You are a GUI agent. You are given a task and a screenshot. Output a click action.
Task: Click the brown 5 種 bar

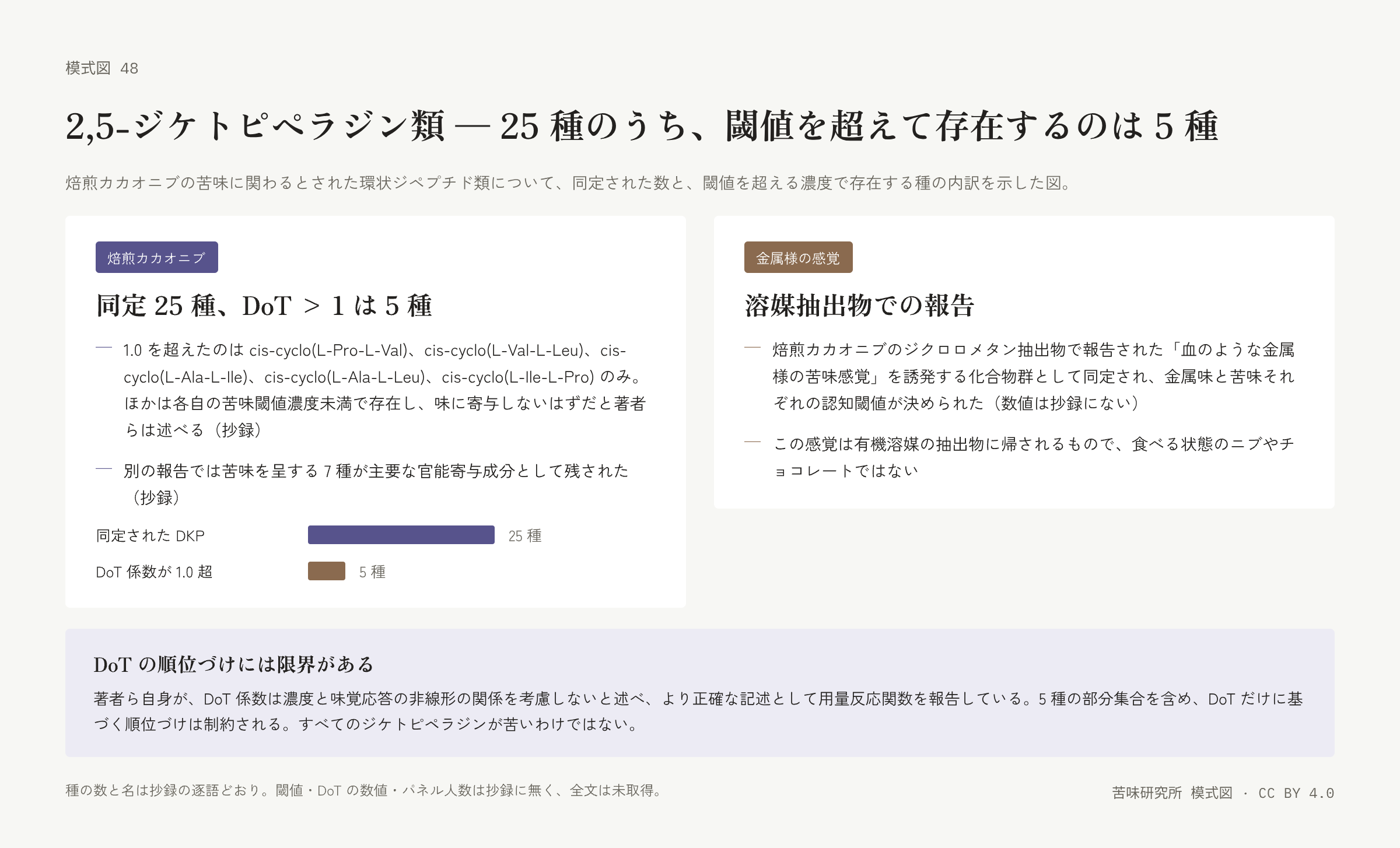(327, 571)
